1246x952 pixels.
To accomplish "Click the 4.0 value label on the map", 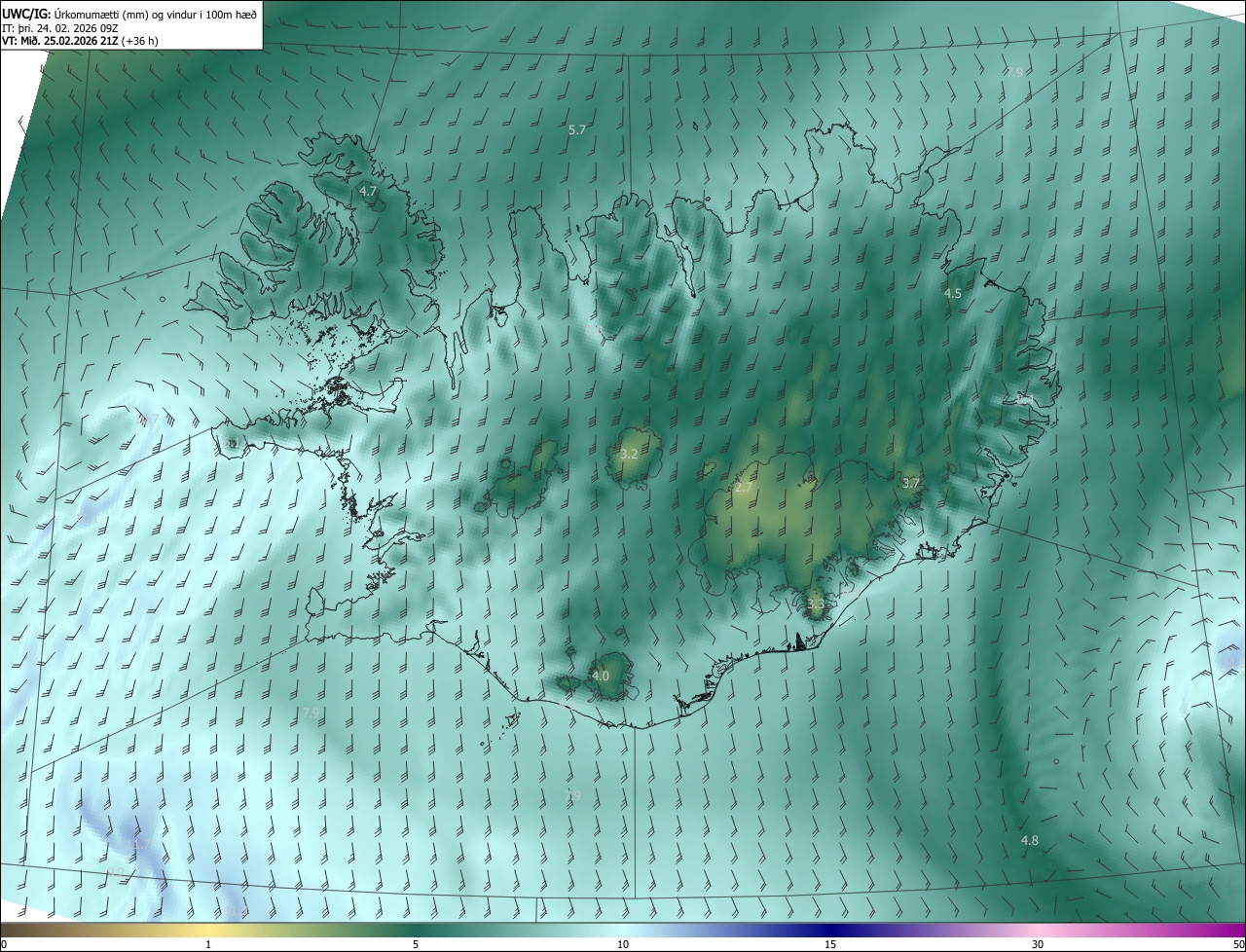I will [x=601, y=676].
